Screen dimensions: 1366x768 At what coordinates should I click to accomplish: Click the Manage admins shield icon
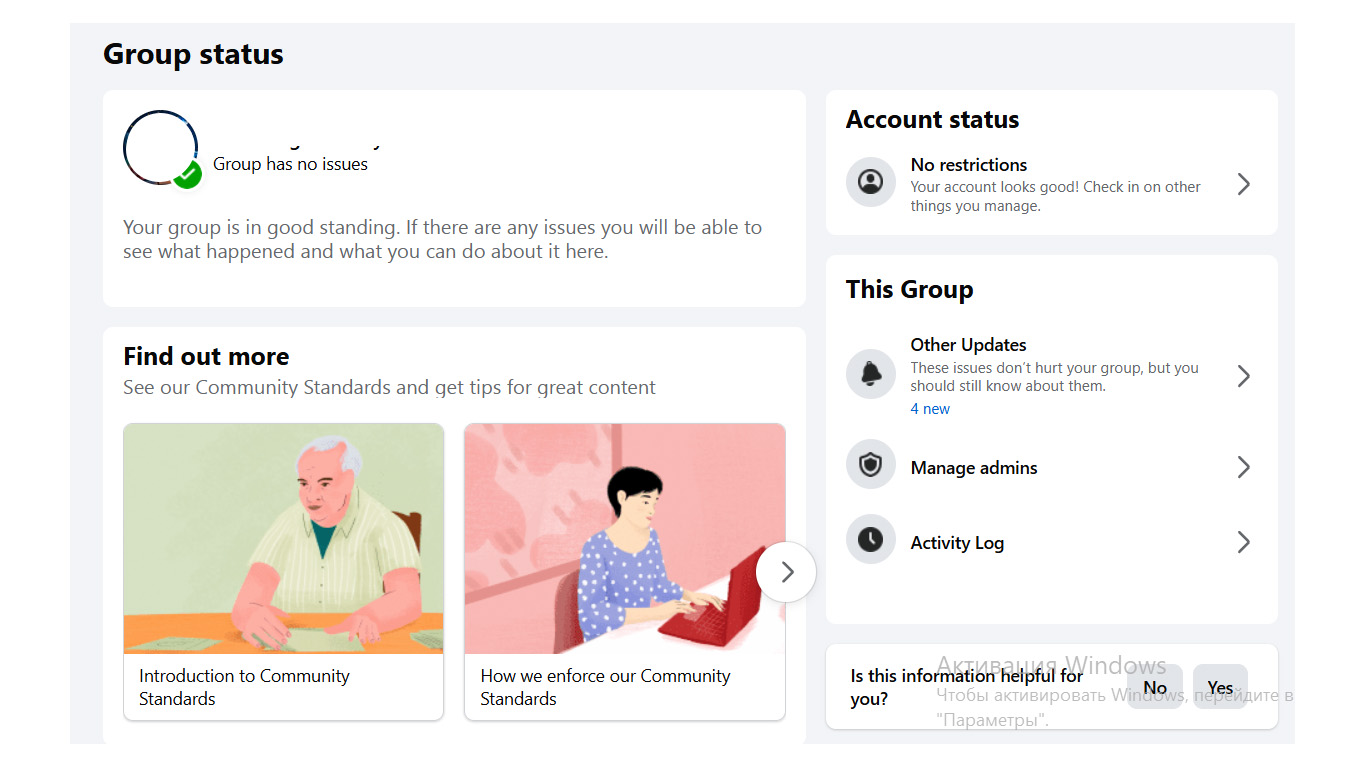[871, 465]
